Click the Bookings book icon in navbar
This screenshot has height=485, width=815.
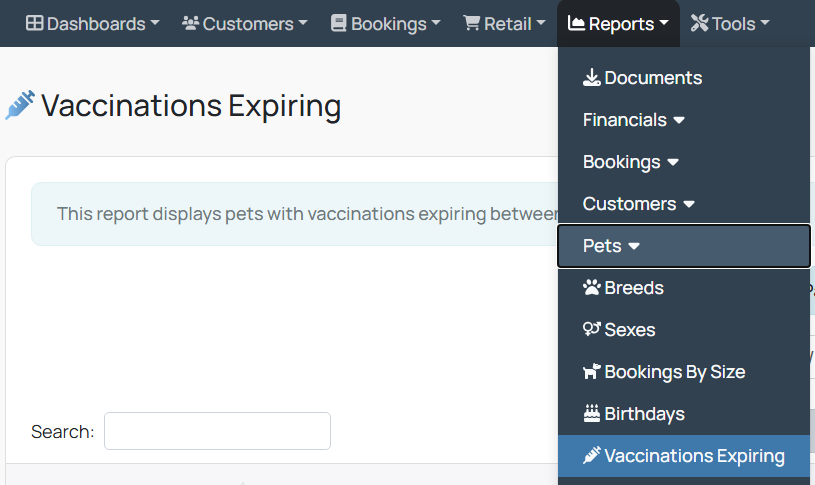pos(338,23)
